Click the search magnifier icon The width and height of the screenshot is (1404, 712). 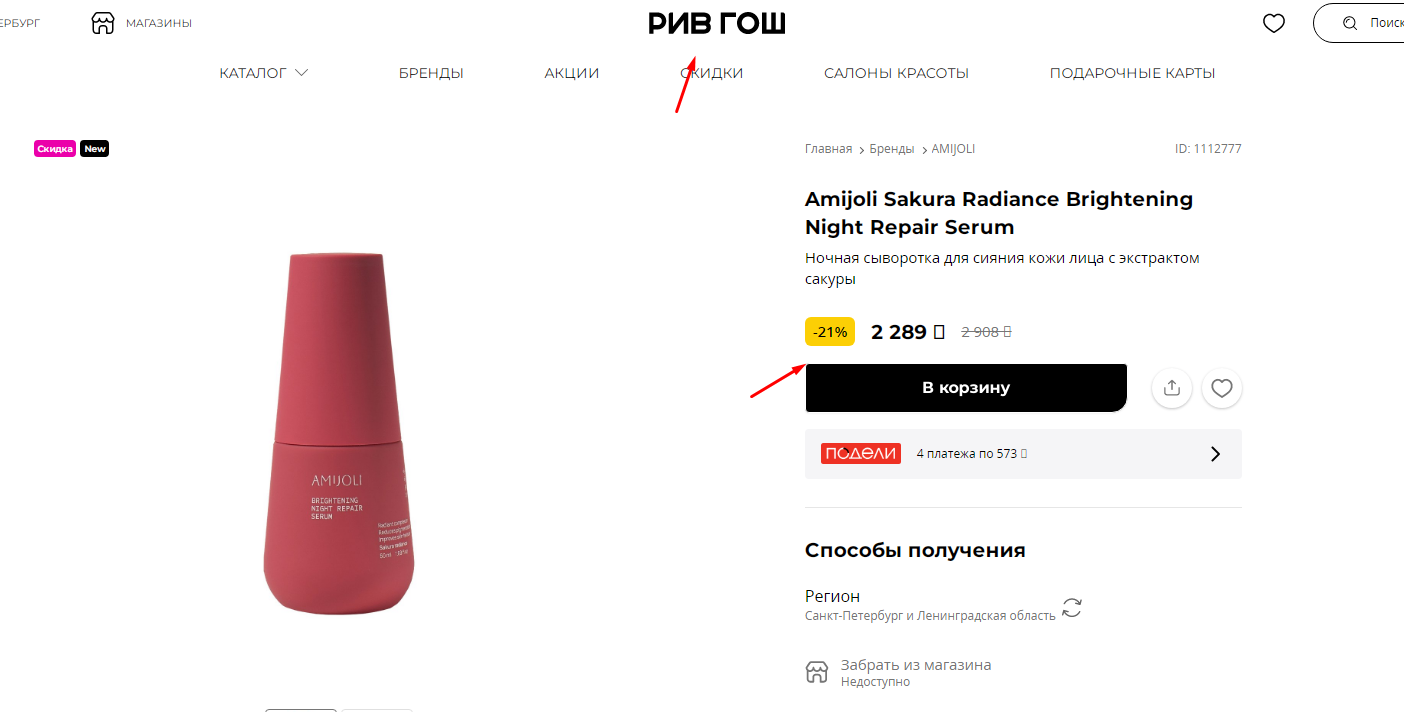(x=1350, y=23)
